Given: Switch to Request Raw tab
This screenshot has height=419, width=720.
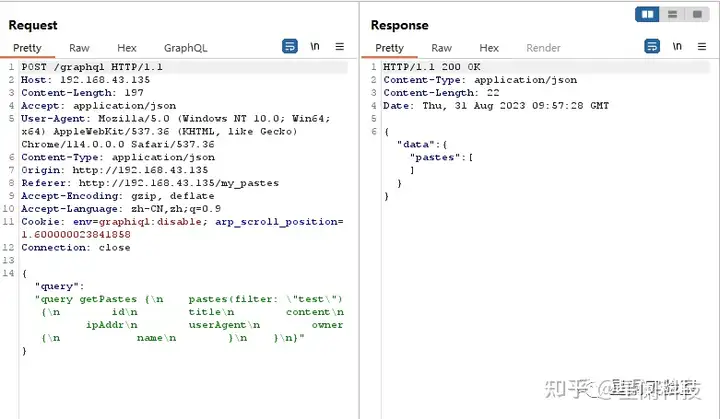Looking at the screenshot, I should click(x=79, y=48).
